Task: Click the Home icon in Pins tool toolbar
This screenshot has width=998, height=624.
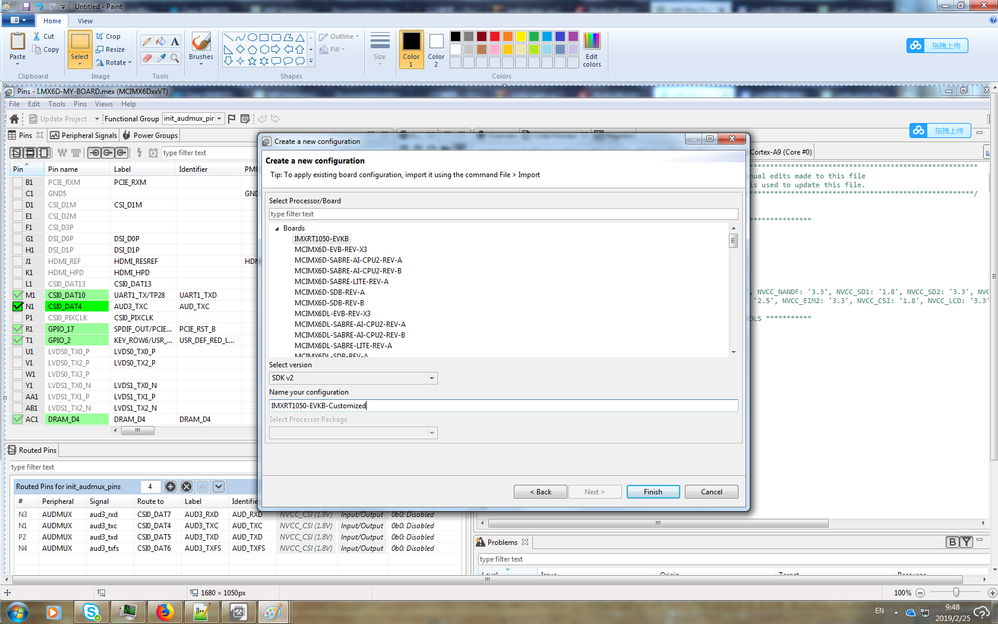Action: click(x=14, y=118)
